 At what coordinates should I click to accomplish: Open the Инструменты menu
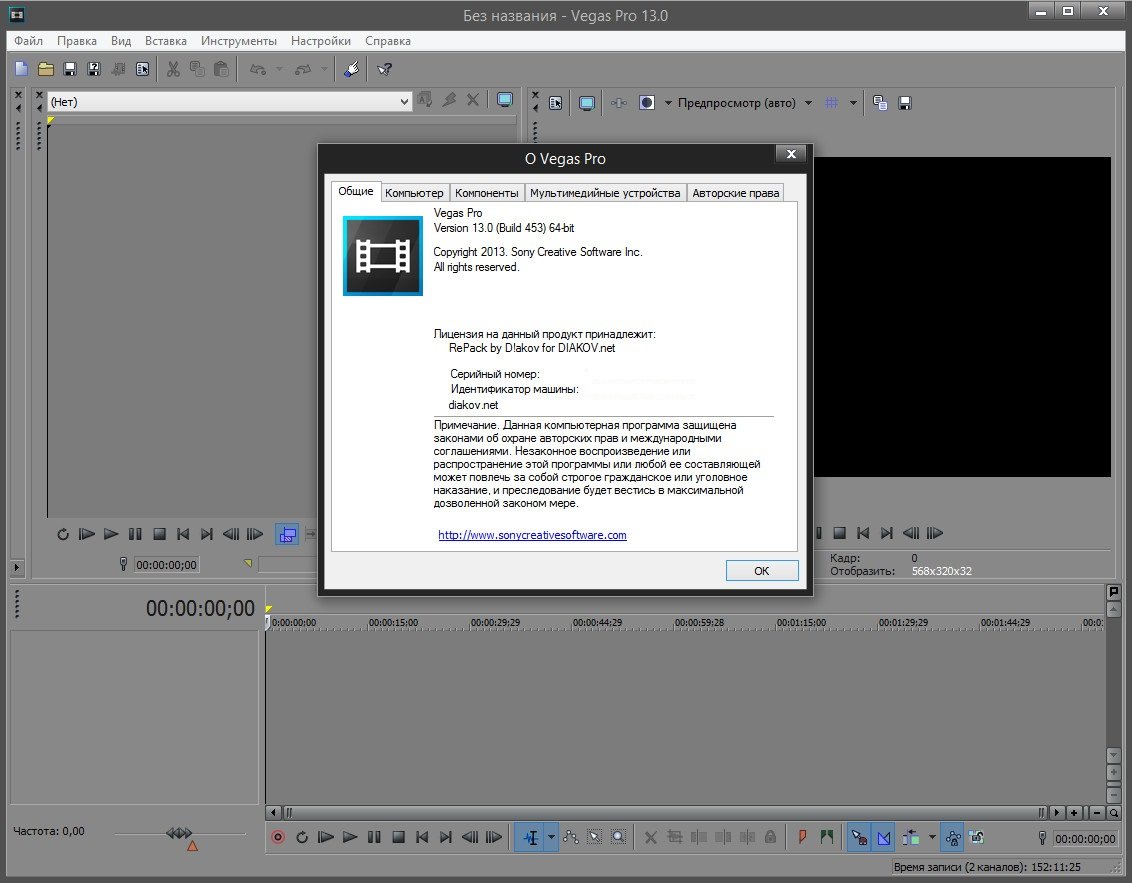[238, 41]
